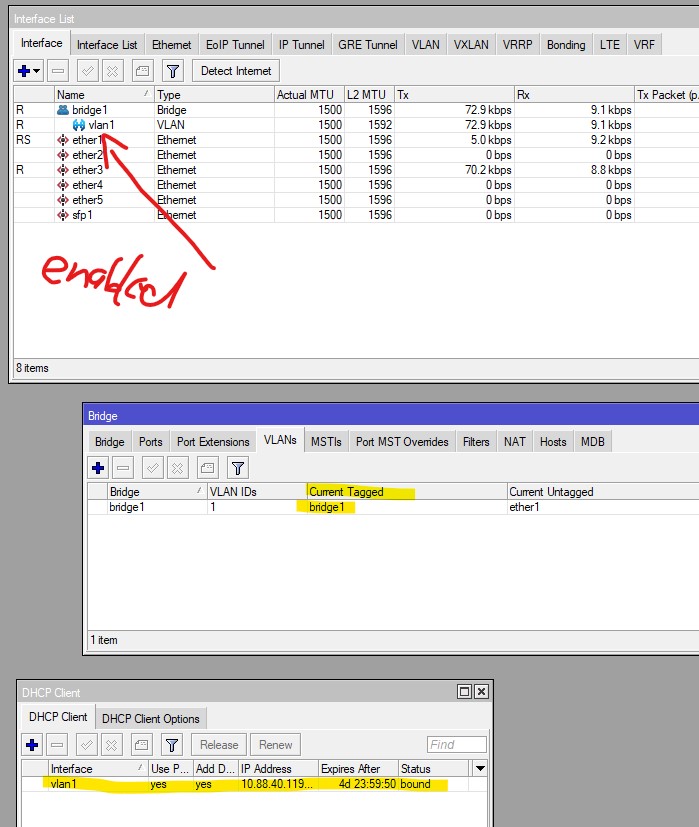Click the filter funnel icon in Bridge window
Screen dimensions: 699x827
pos(237,468)
